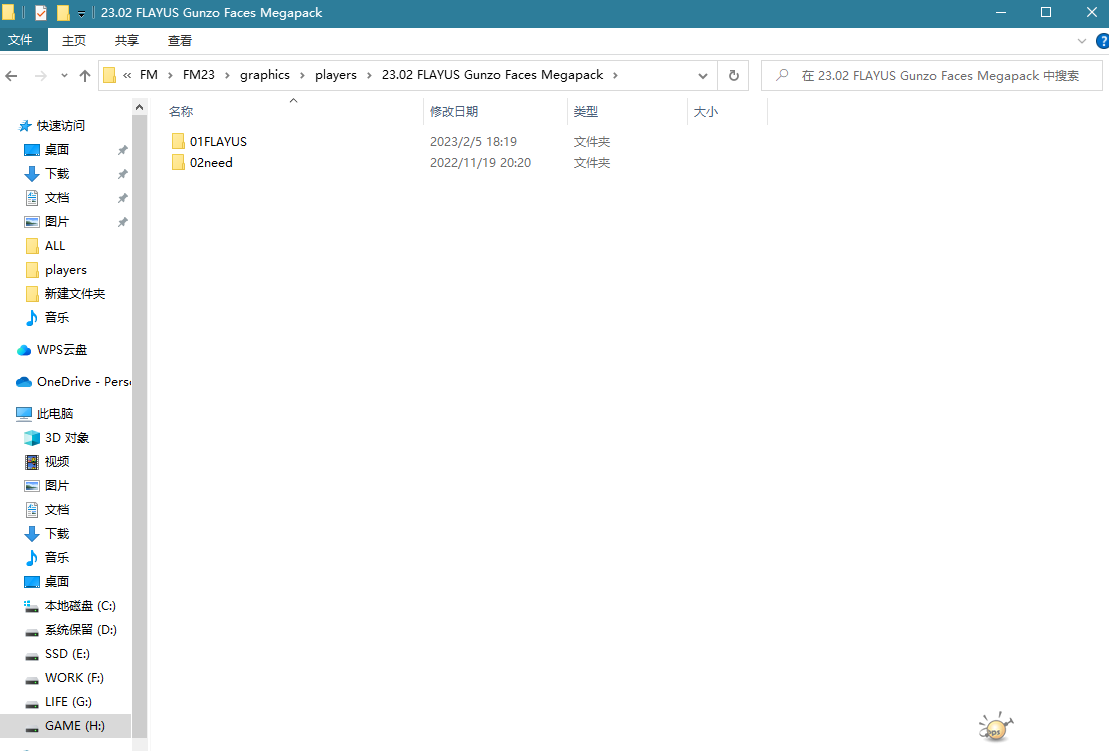Click the Properties quick access toolbar icon
The width and height of the screenshot is (1109, 751).
coord(41,13)
